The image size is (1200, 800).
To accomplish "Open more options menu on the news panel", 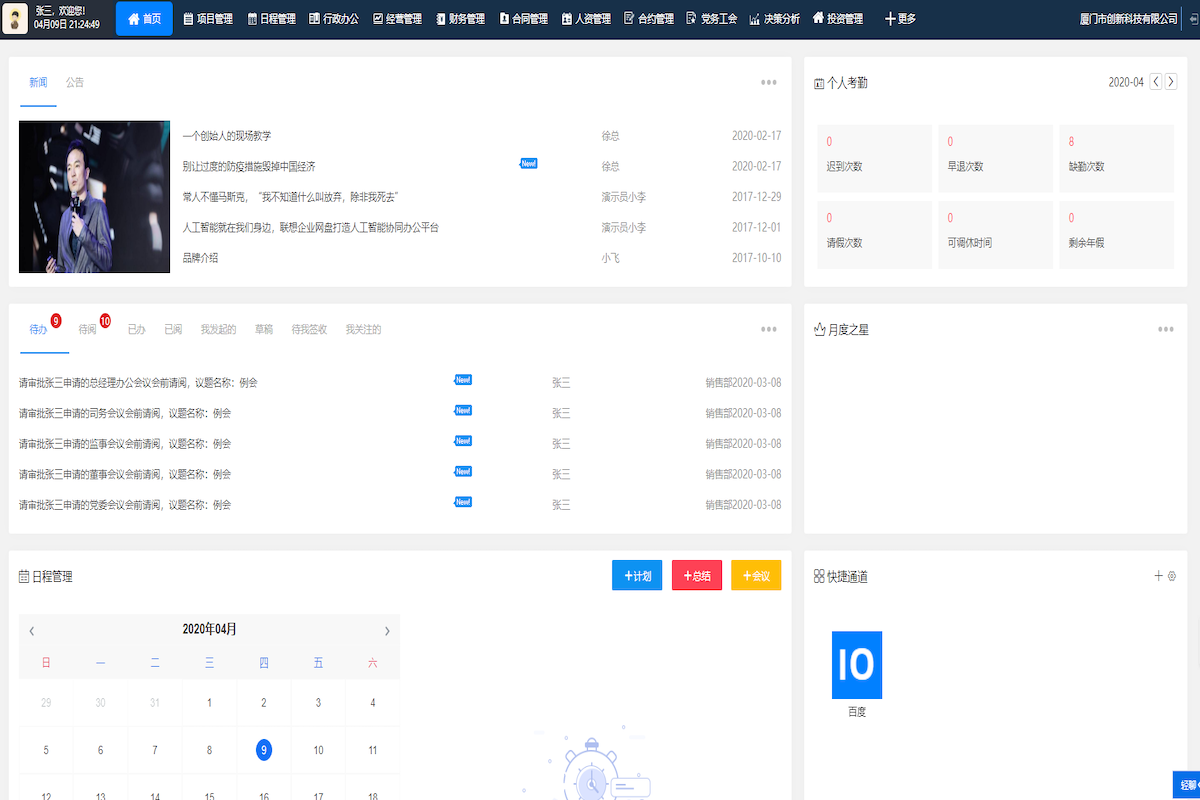I will 768,82.
